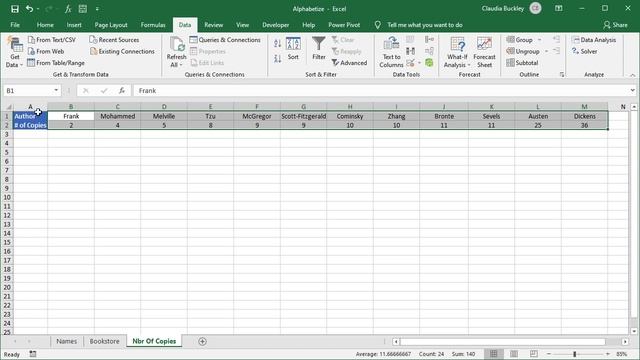The image size is (640, 360).
Task: Open the Group dropdown arrow
Action: pyautogui.click(x=540, y=40)
